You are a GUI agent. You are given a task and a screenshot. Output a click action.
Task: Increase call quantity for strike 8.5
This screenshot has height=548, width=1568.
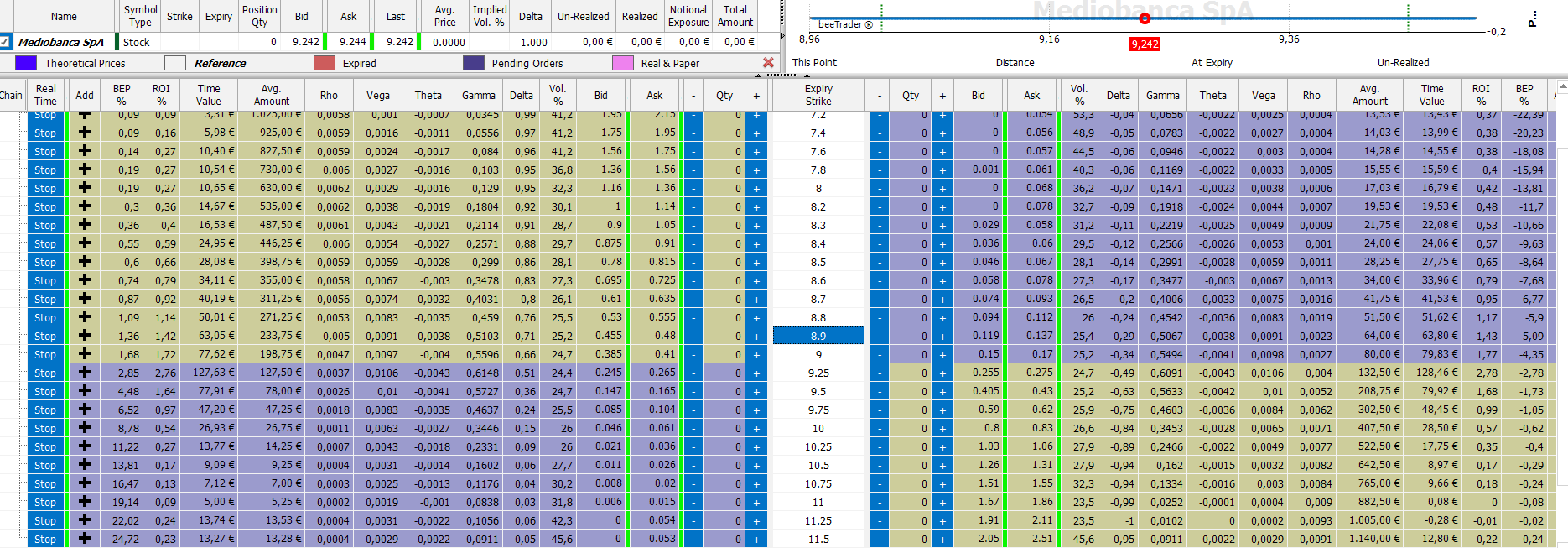tap(756, 262)
